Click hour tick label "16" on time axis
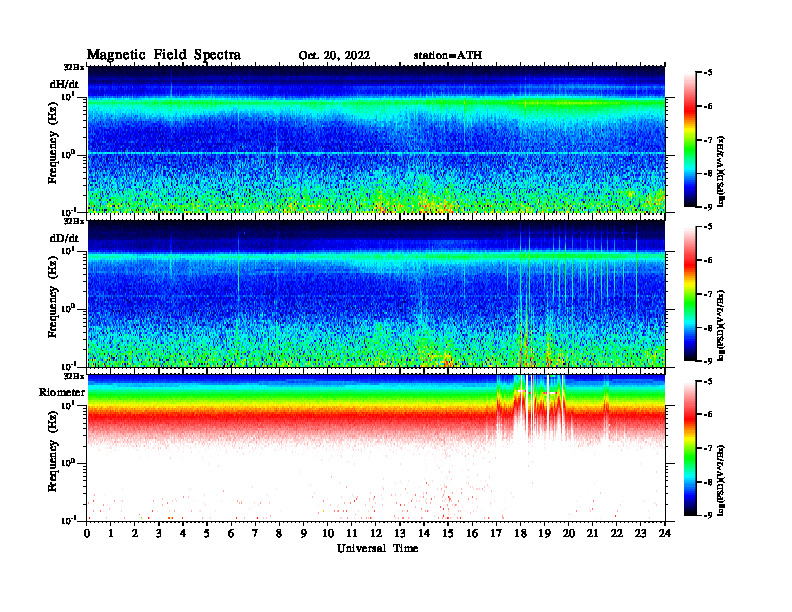Viewport: 792px width, 612px height. [x=472, y=534]
